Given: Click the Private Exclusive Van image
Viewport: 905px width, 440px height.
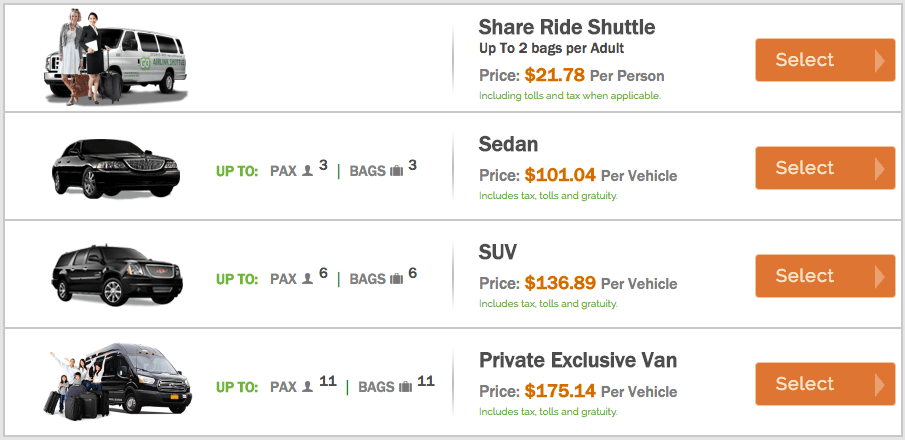Looking at the screenshot, I should click(118, 382).
